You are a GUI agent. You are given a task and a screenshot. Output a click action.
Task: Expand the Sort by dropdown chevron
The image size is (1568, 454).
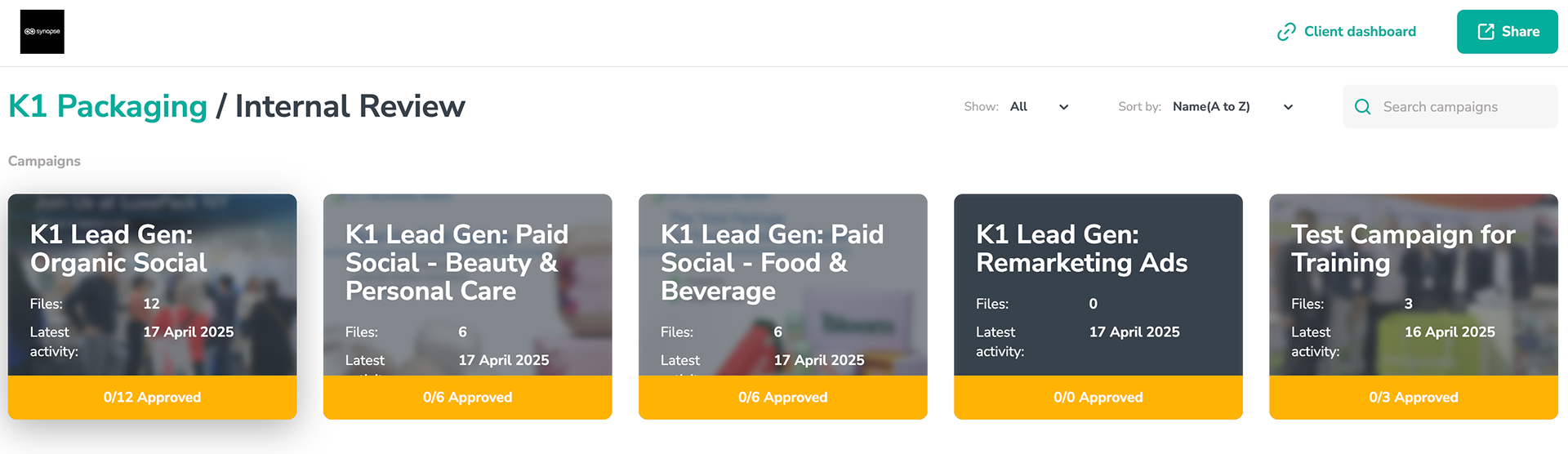[x=1288, y=107]
